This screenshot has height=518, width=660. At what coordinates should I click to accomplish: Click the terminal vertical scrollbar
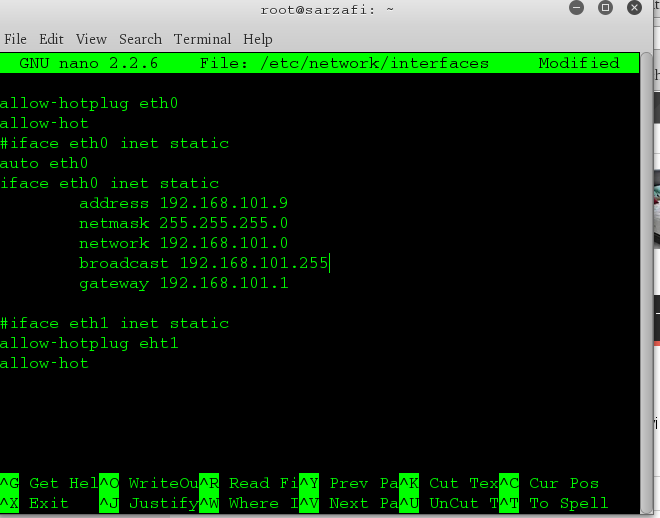tap(647, 282)
